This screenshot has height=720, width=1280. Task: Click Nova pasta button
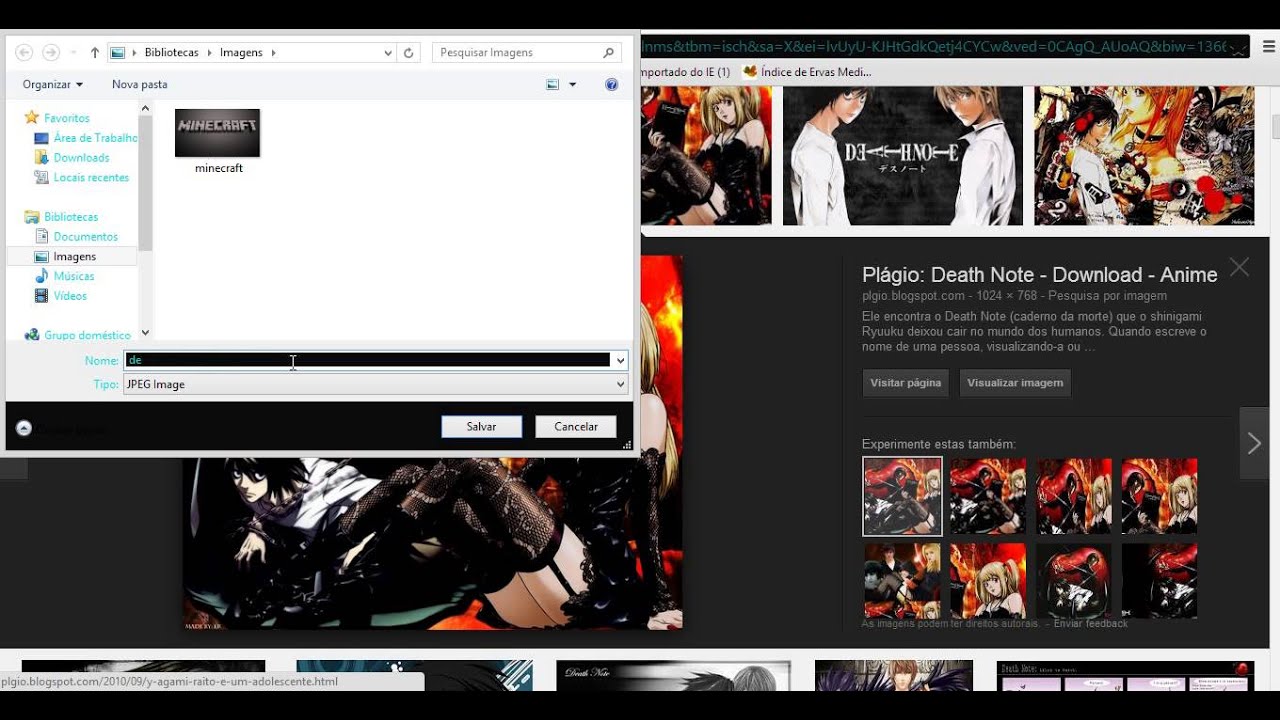click(x=139, y=84)
